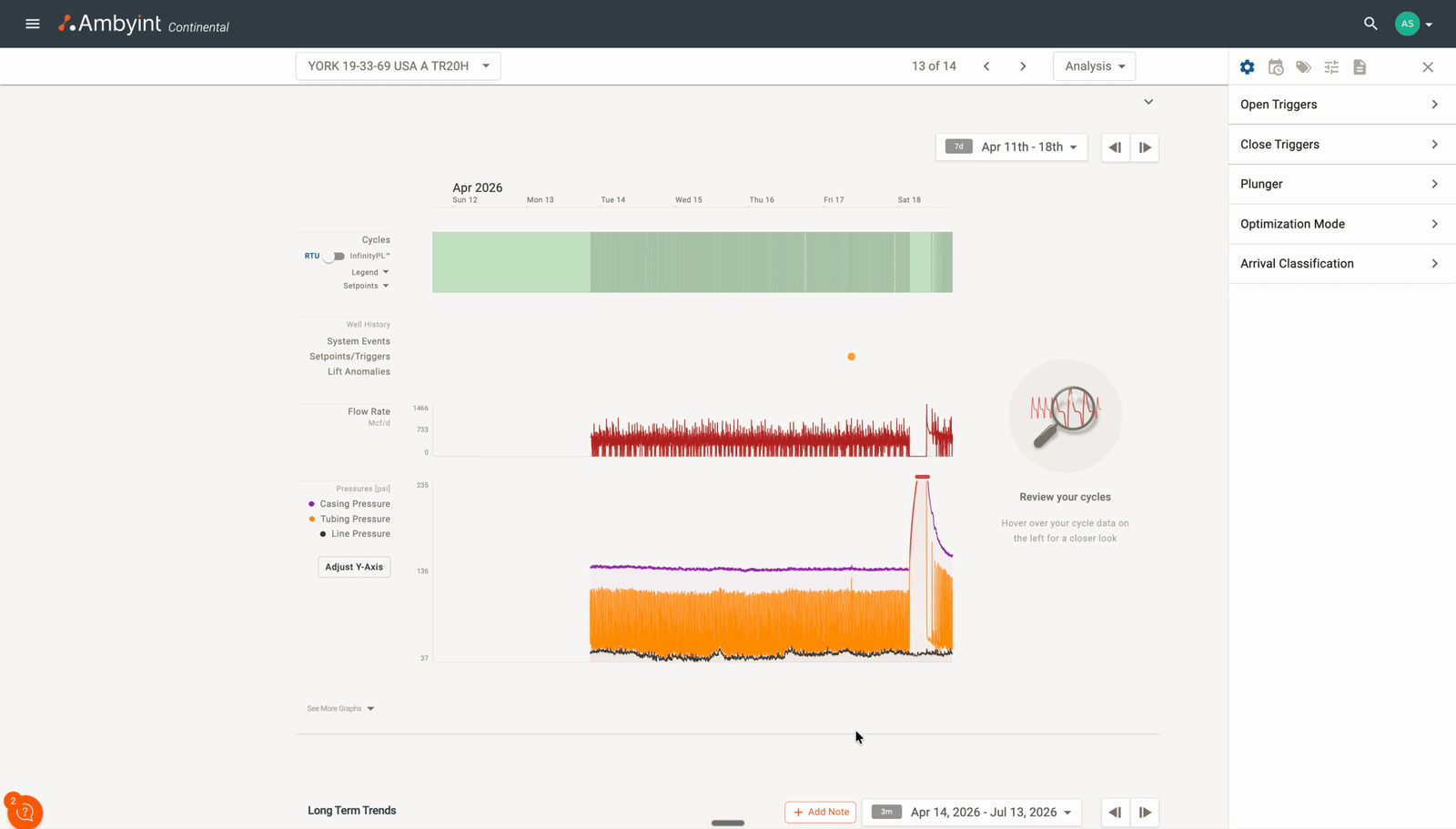1456x829 pixels.
Task: Click the Setpoints/Triggers row label
Action: 349,357
